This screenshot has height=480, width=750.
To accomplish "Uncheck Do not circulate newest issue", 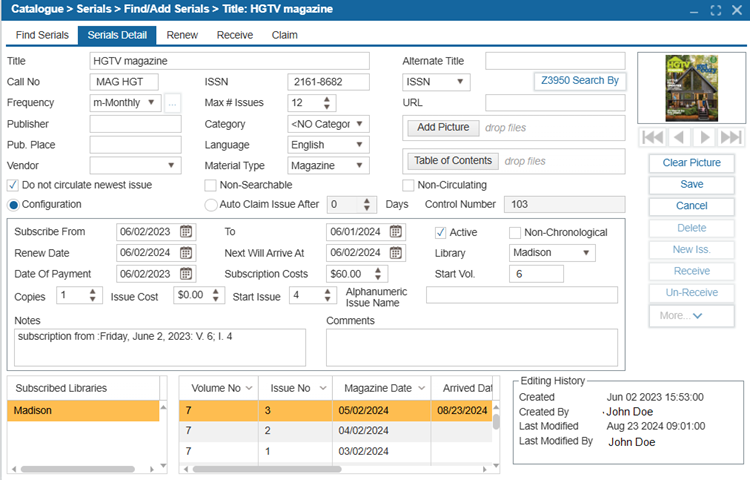I will click(13, 185).
